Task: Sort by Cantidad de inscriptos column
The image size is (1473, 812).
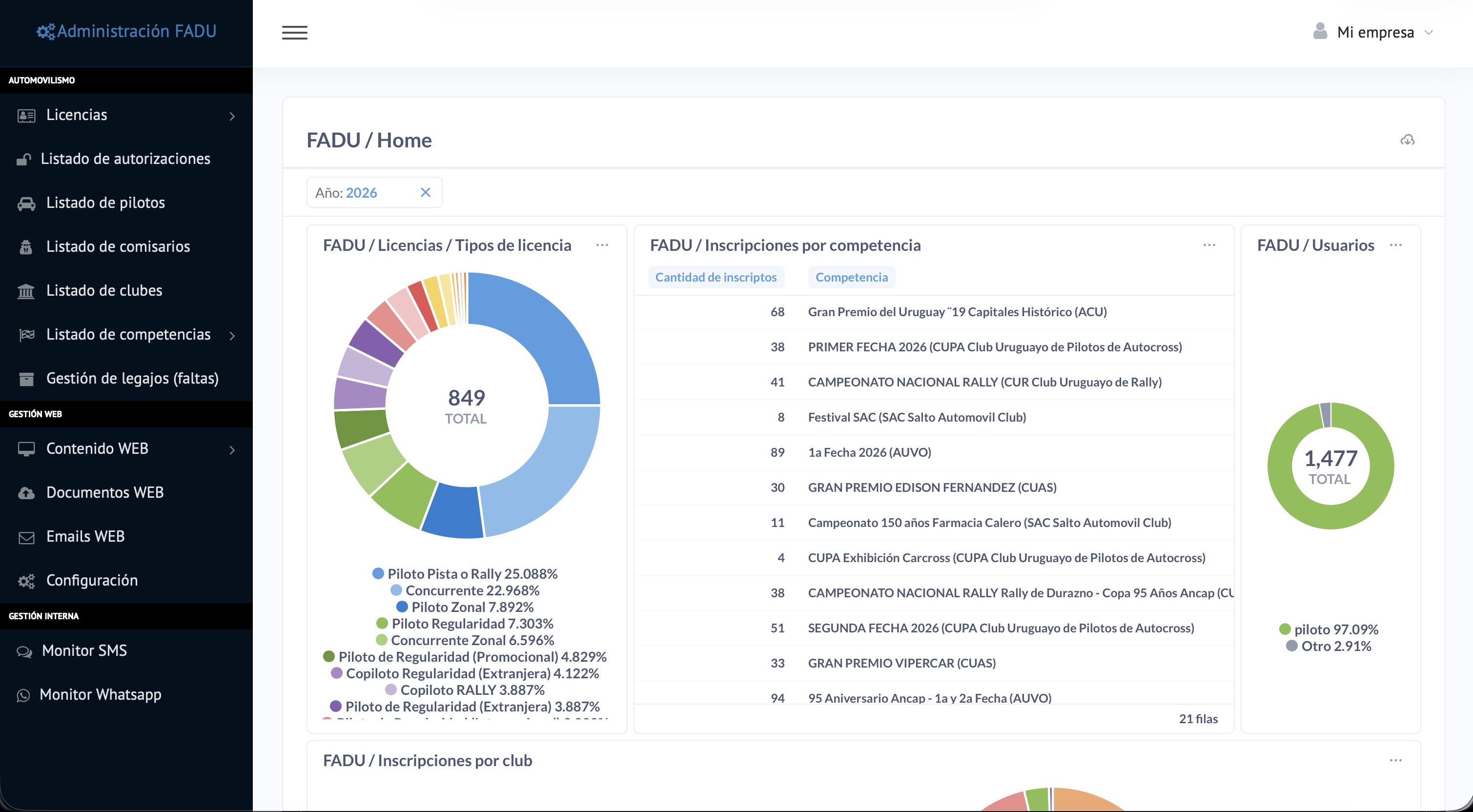Action: click(x=716, y=277)
